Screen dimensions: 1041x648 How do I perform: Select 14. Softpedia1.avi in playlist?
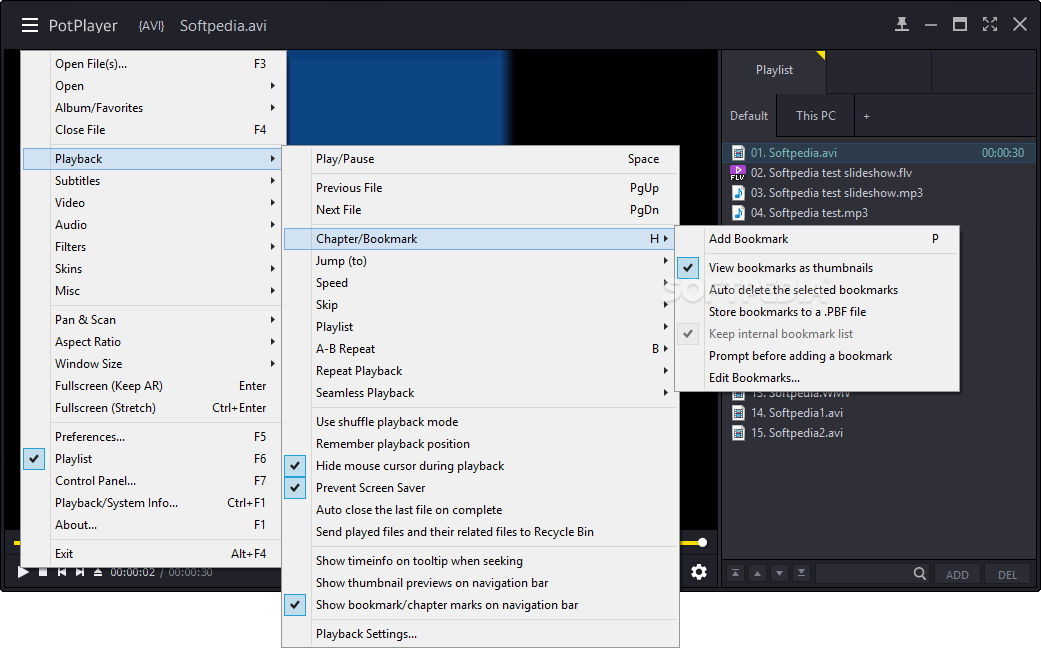(880, 413)
